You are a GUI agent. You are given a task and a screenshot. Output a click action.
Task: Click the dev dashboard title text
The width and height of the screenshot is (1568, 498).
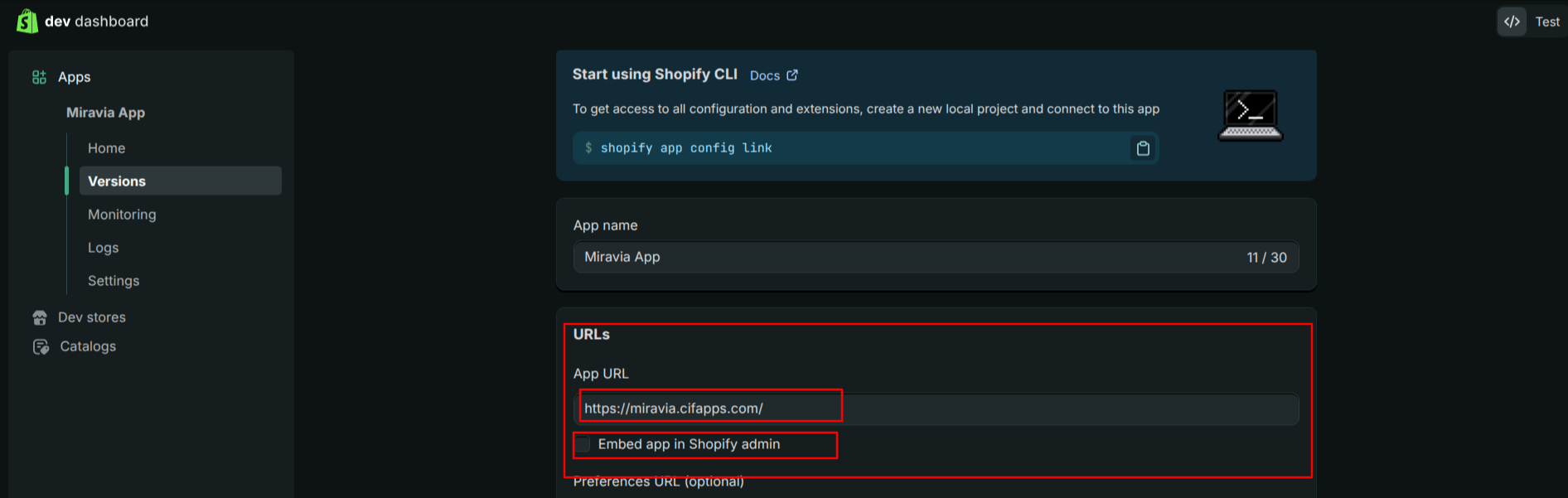(96, 22)
